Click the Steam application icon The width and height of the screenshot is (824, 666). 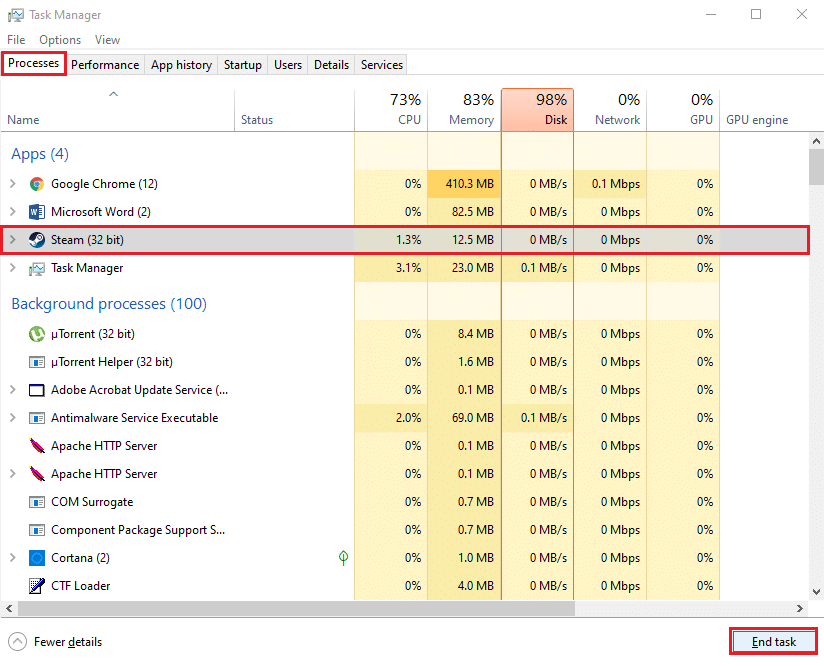coord(37,240)
